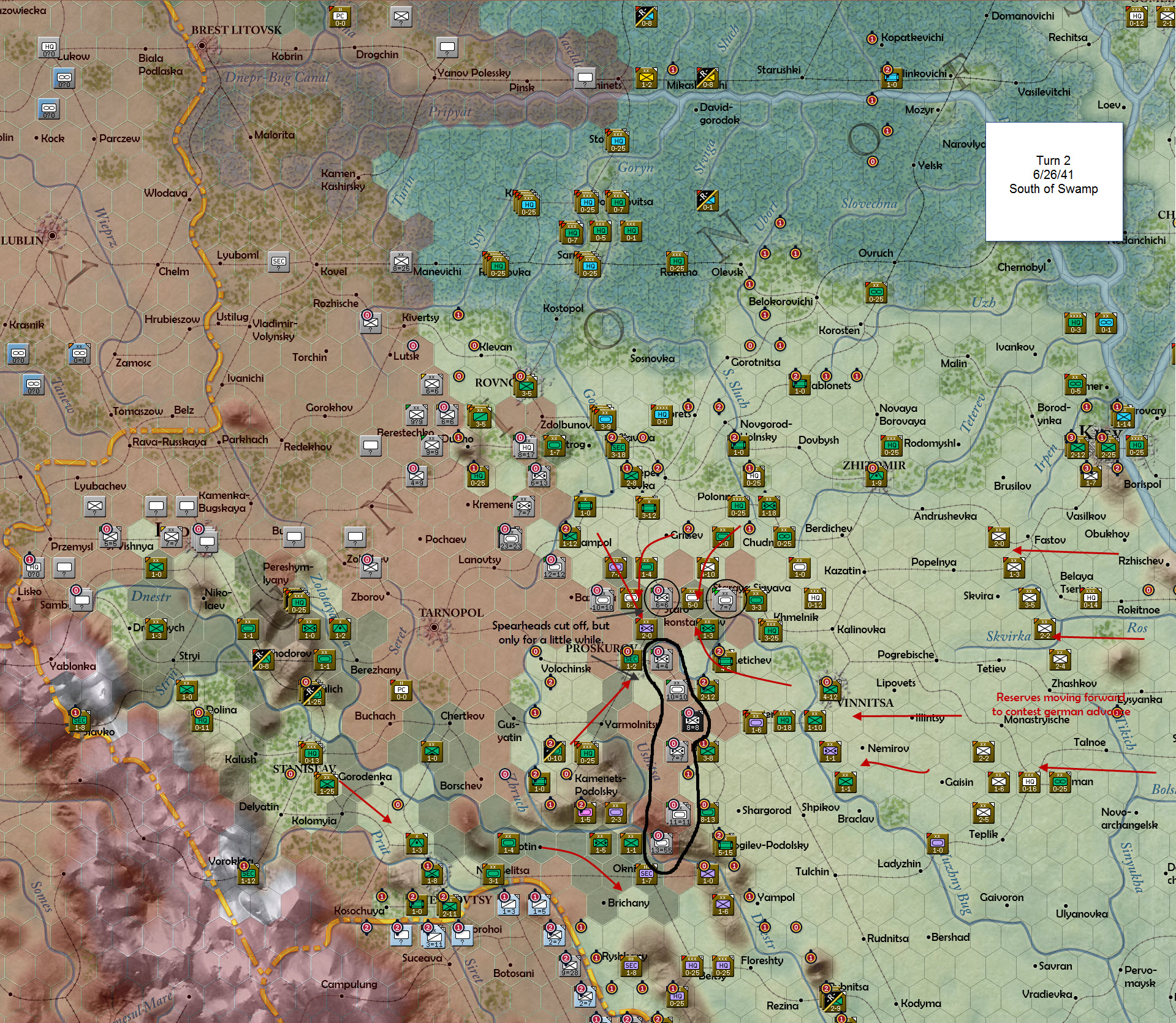1176x1023 pixels.
Task: Select the 0-13 HQ above Stanislav
Action: click(311, 753)
